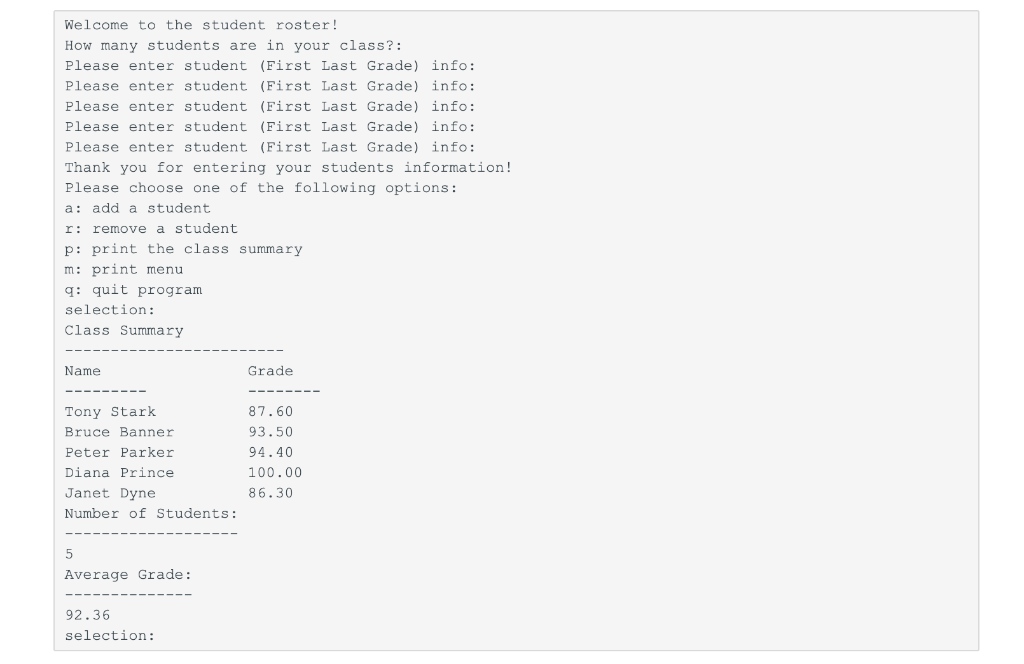Click the 'm: print menu' line

tap(123, 270)
